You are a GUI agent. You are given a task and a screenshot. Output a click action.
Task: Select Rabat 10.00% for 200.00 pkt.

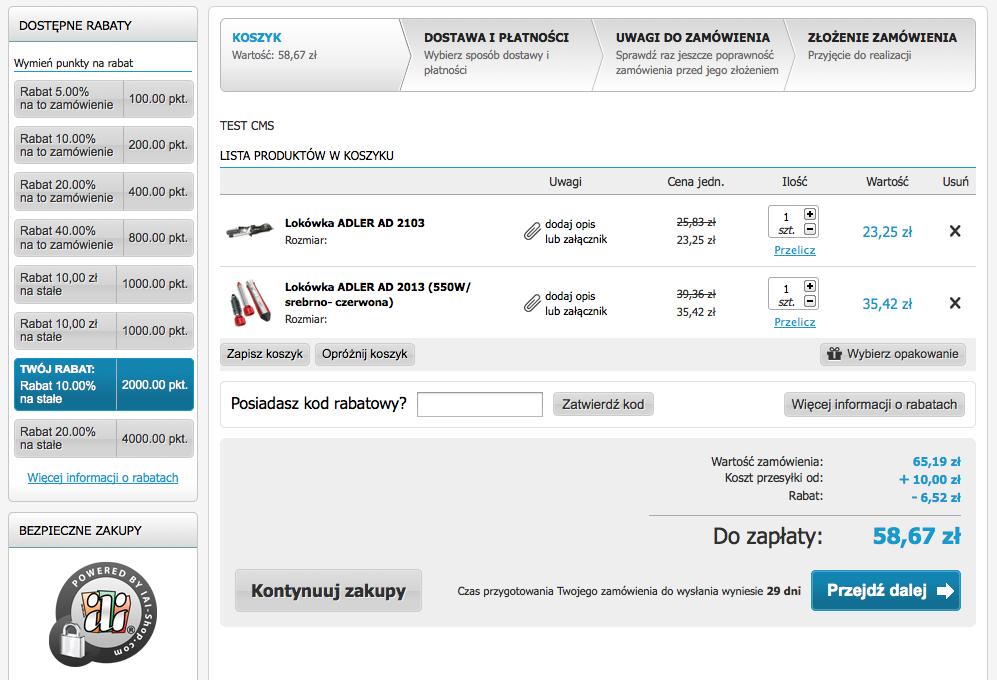pos(104,145)
